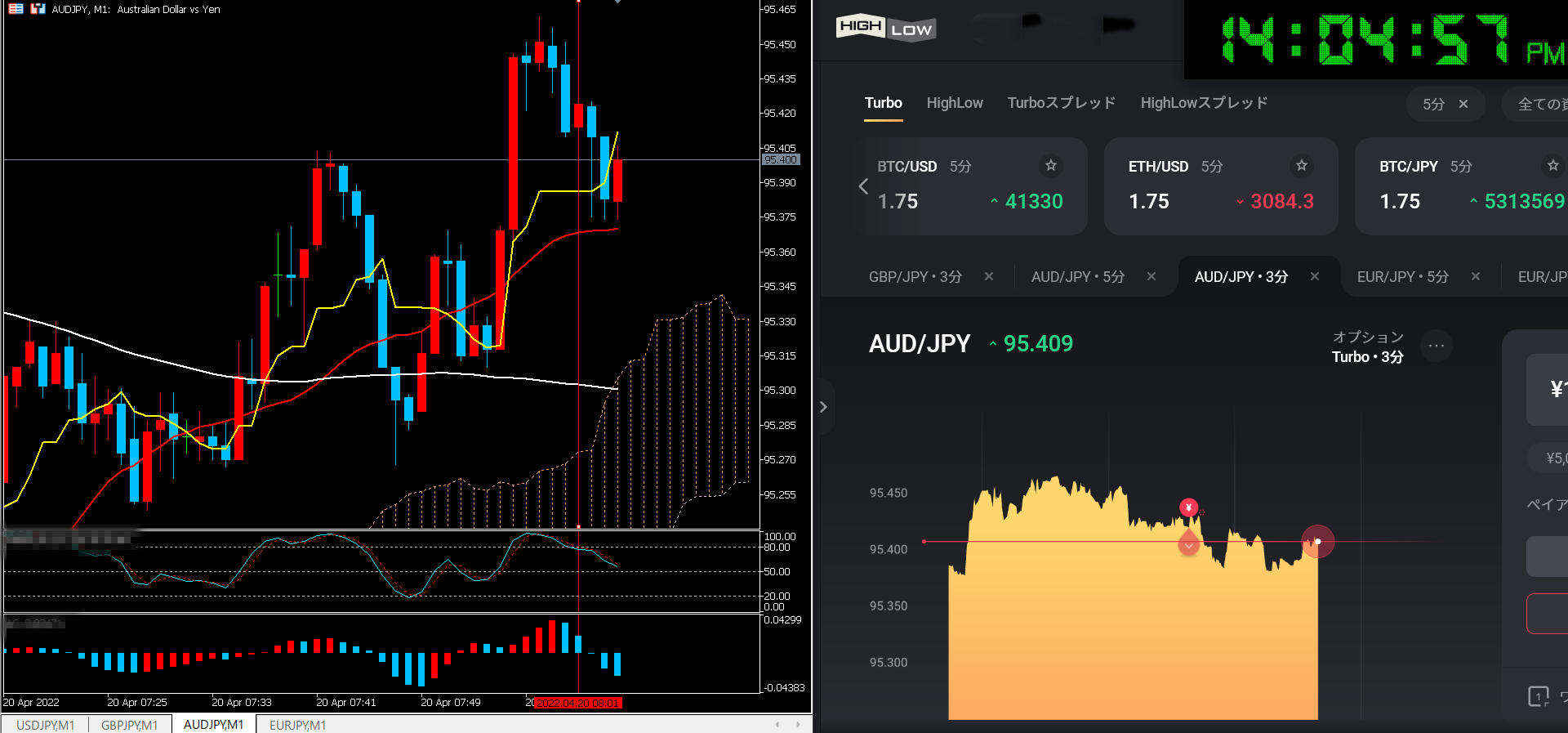The width and height of the screenshot is (1568, 733).
Task: Favorite the BTC/USD card with star icon
Action: [x=1050, y=166]
